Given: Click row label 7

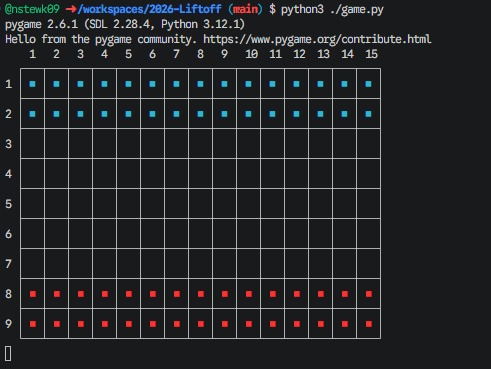Looking at the screenshot, I should tap(9, 264).
